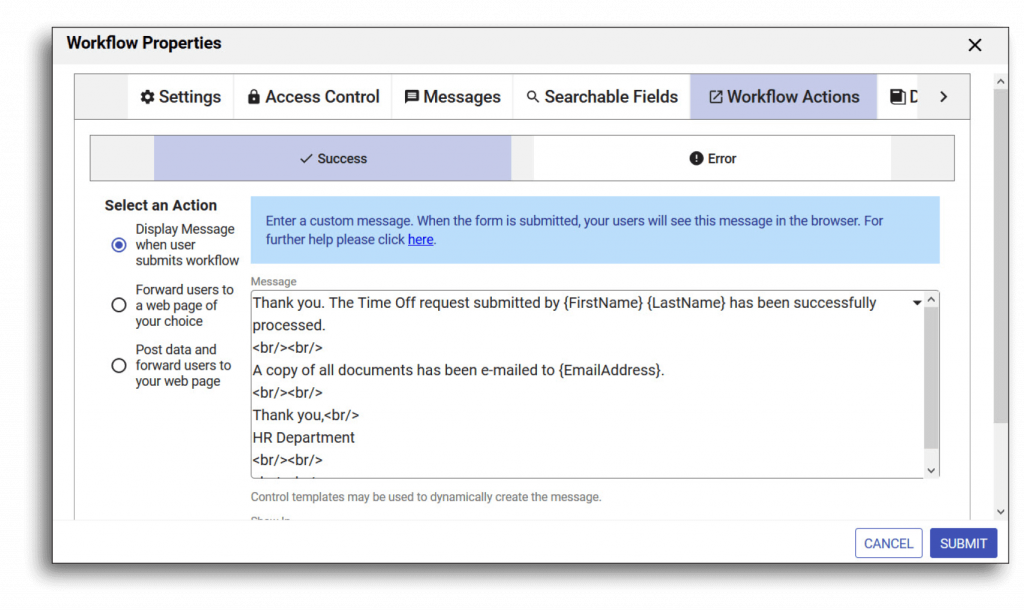Image resolution: width=1024 pixels, height=610 pixels.
Task: Select Display Message when user submits workflow
Action: pyautogui.click(x=118, y=245)
